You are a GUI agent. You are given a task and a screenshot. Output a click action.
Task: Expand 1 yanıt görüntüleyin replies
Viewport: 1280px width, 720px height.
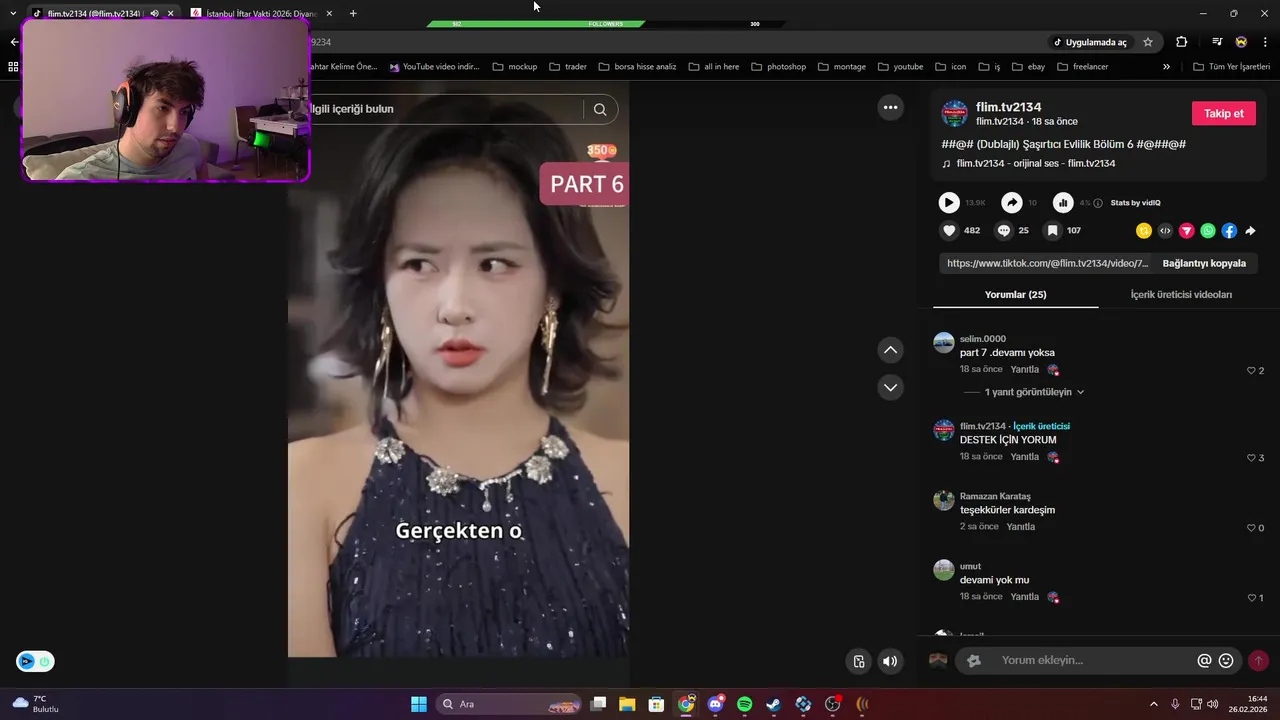pos(1034,392)
